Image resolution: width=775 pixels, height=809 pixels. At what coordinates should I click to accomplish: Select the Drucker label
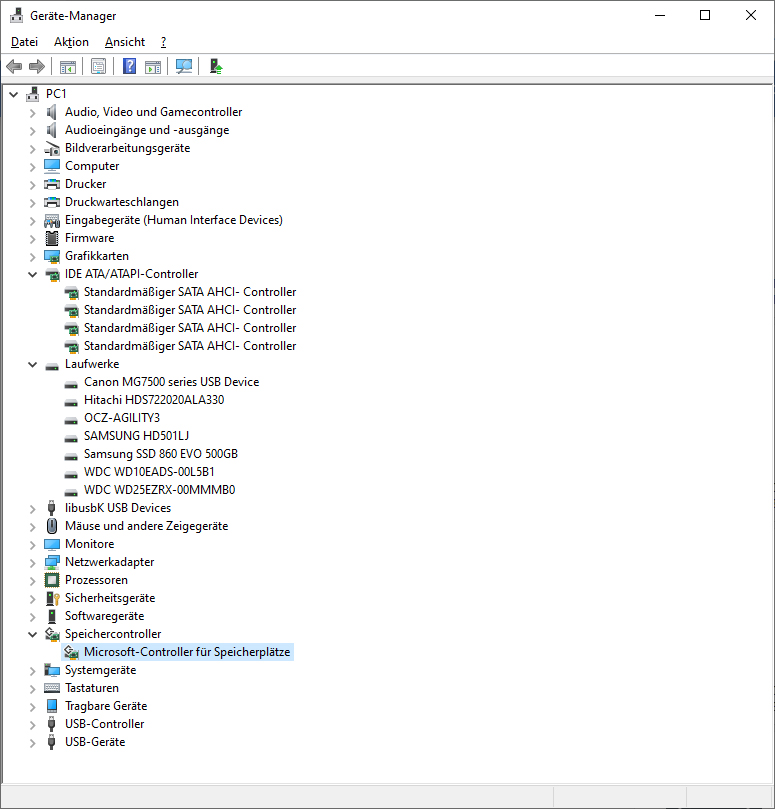click(x=86, y=184)
